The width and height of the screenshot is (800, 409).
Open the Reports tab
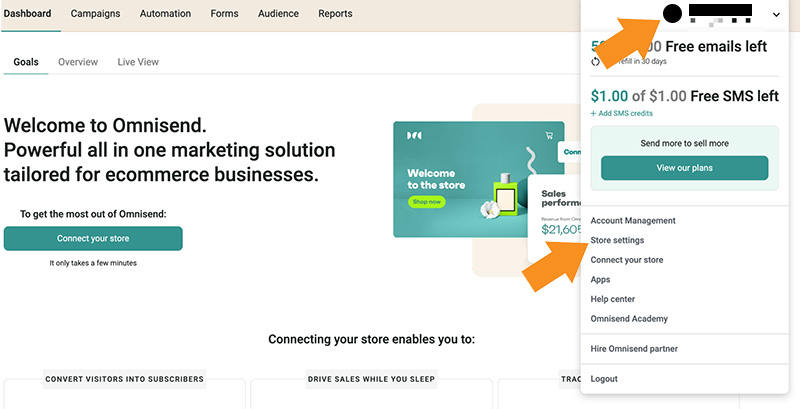335,14
